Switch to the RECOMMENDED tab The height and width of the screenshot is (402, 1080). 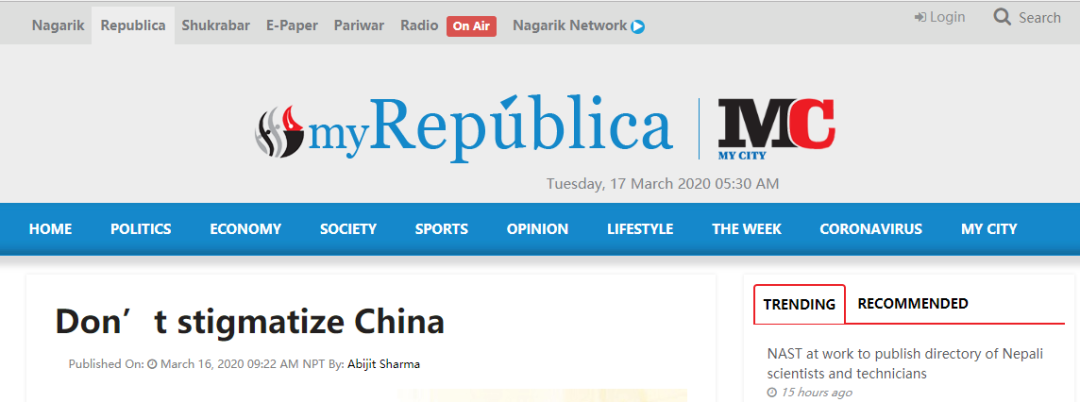[x=913, y=304]
